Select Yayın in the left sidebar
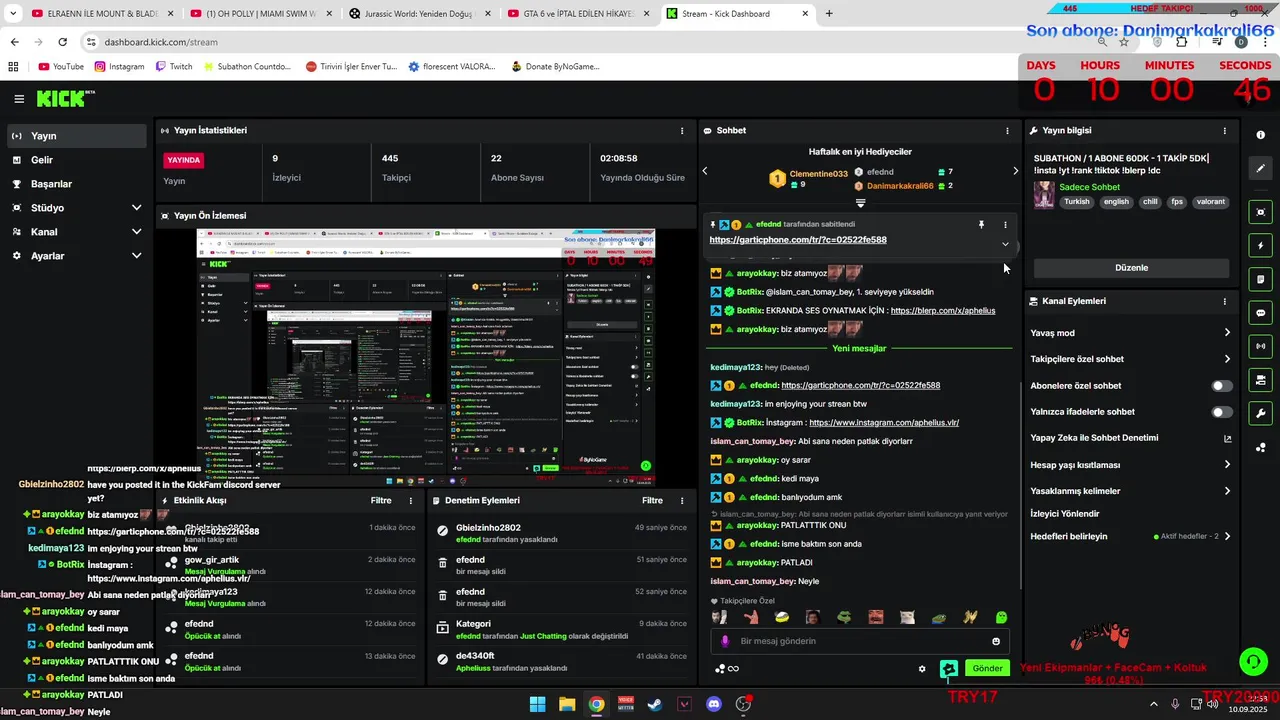Image resolution: width=1280 pixels, height=720 pixels. point(75,136)
